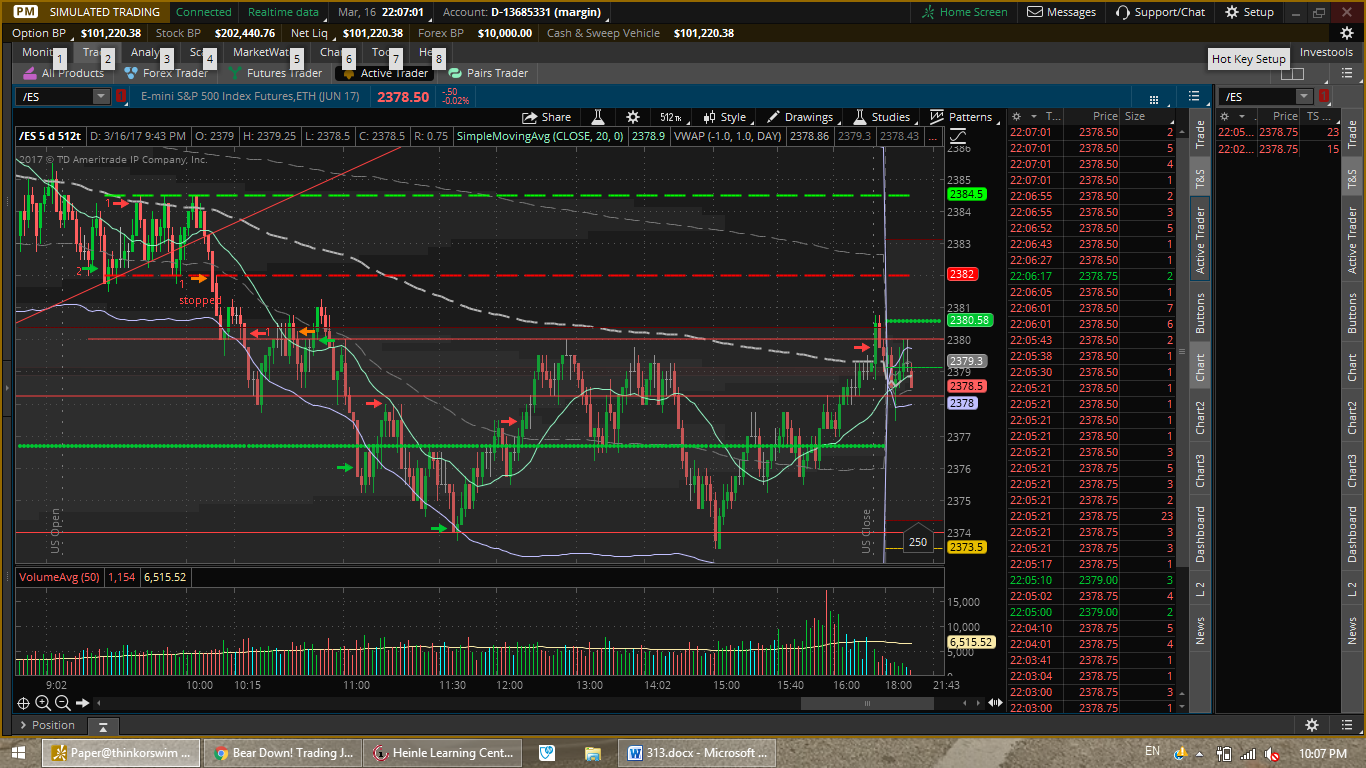
Task: Open the Home Screen
Action: pos(964,12)
